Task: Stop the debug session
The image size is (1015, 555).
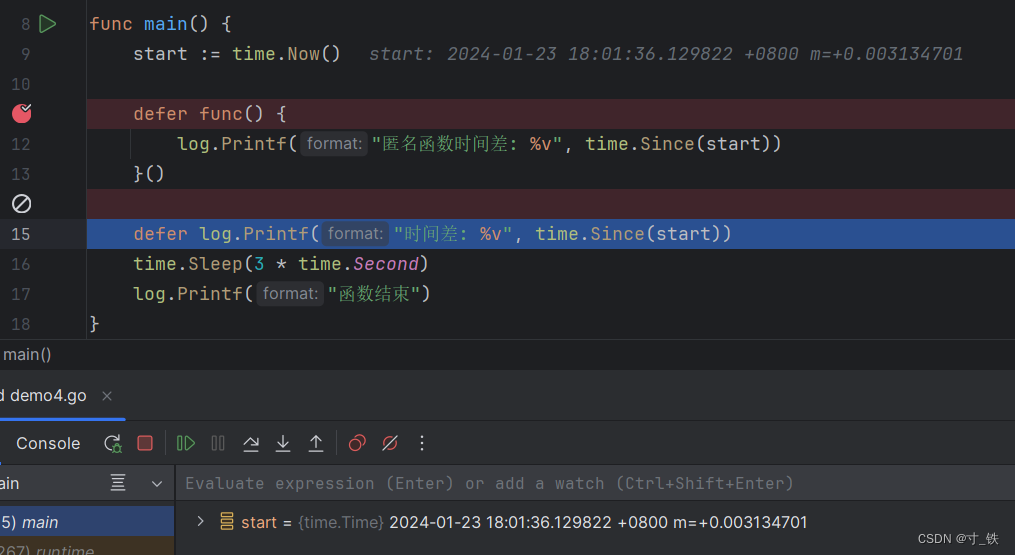Action: pyautogui.click(x=145, y=443)
